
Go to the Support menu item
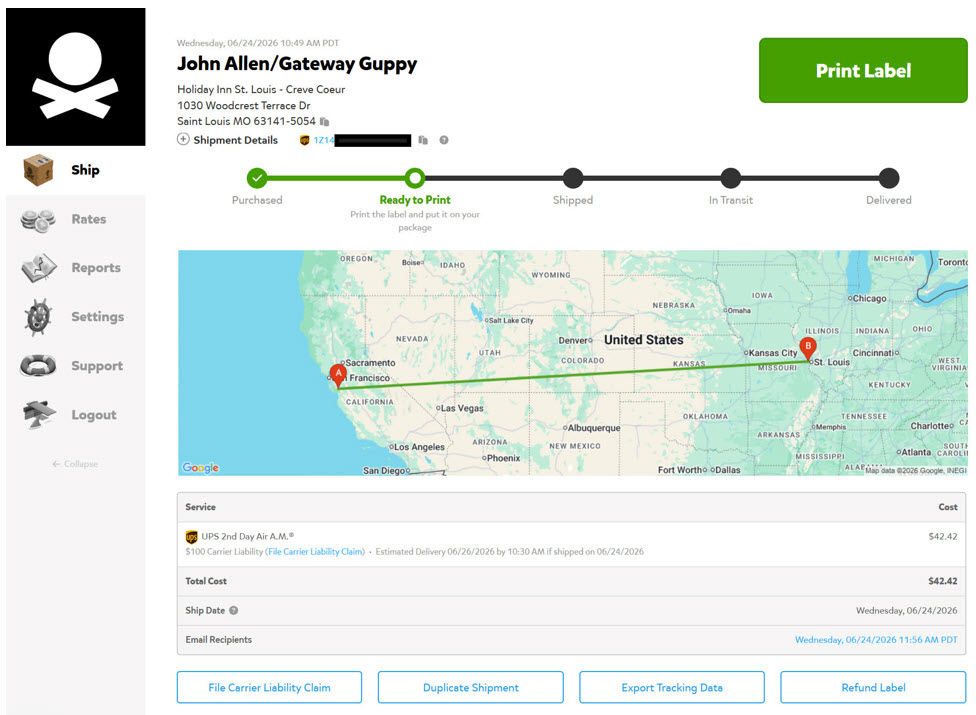click(96, 366)
